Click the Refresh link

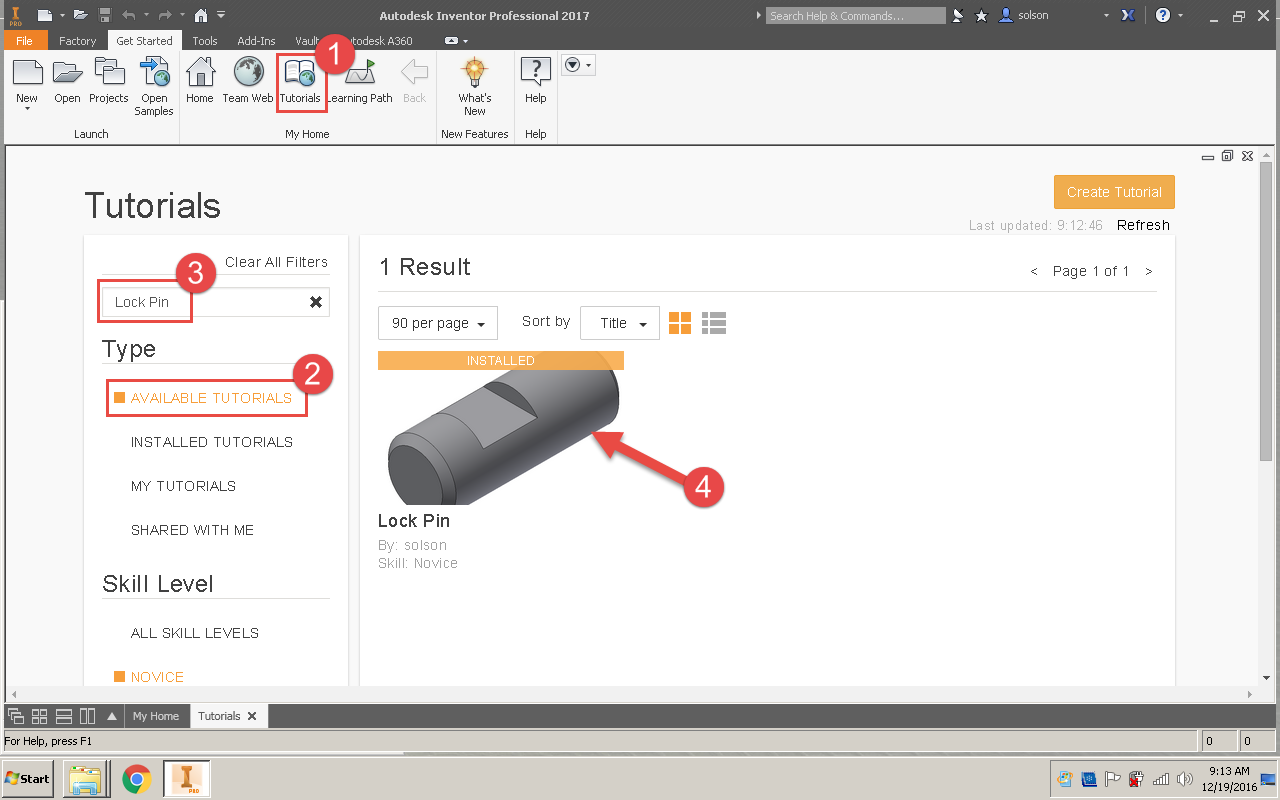[1143, 225]
